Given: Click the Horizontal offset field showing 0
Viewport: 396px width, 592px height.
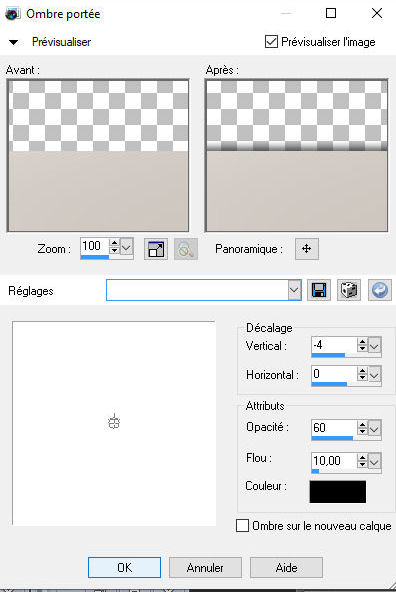Looking at the screenshot, I should pos(334,374).
